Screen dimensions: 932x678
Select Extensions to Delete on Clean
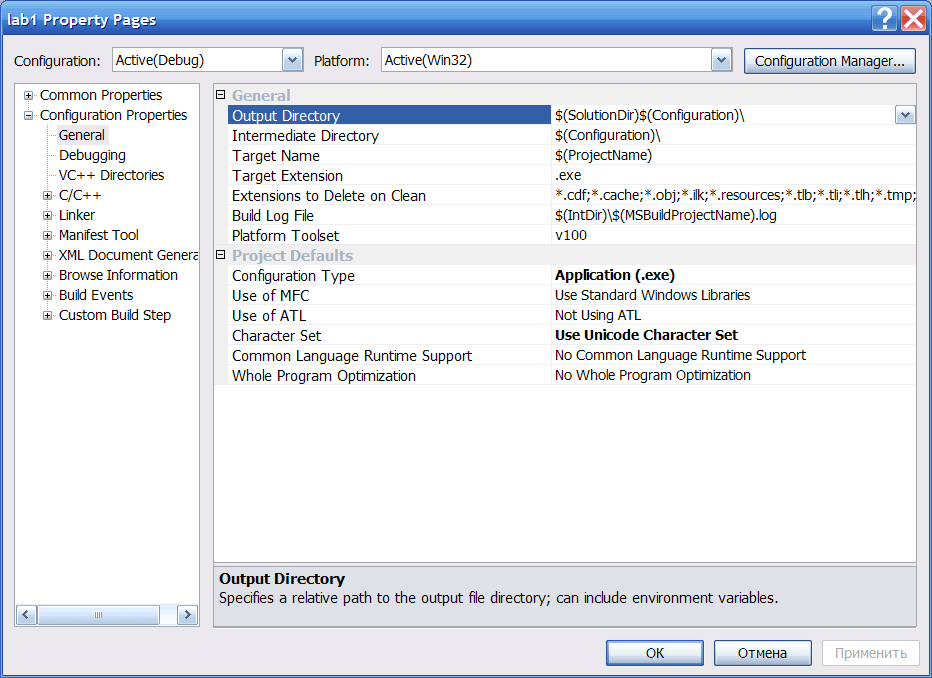[x=389, y=195]
